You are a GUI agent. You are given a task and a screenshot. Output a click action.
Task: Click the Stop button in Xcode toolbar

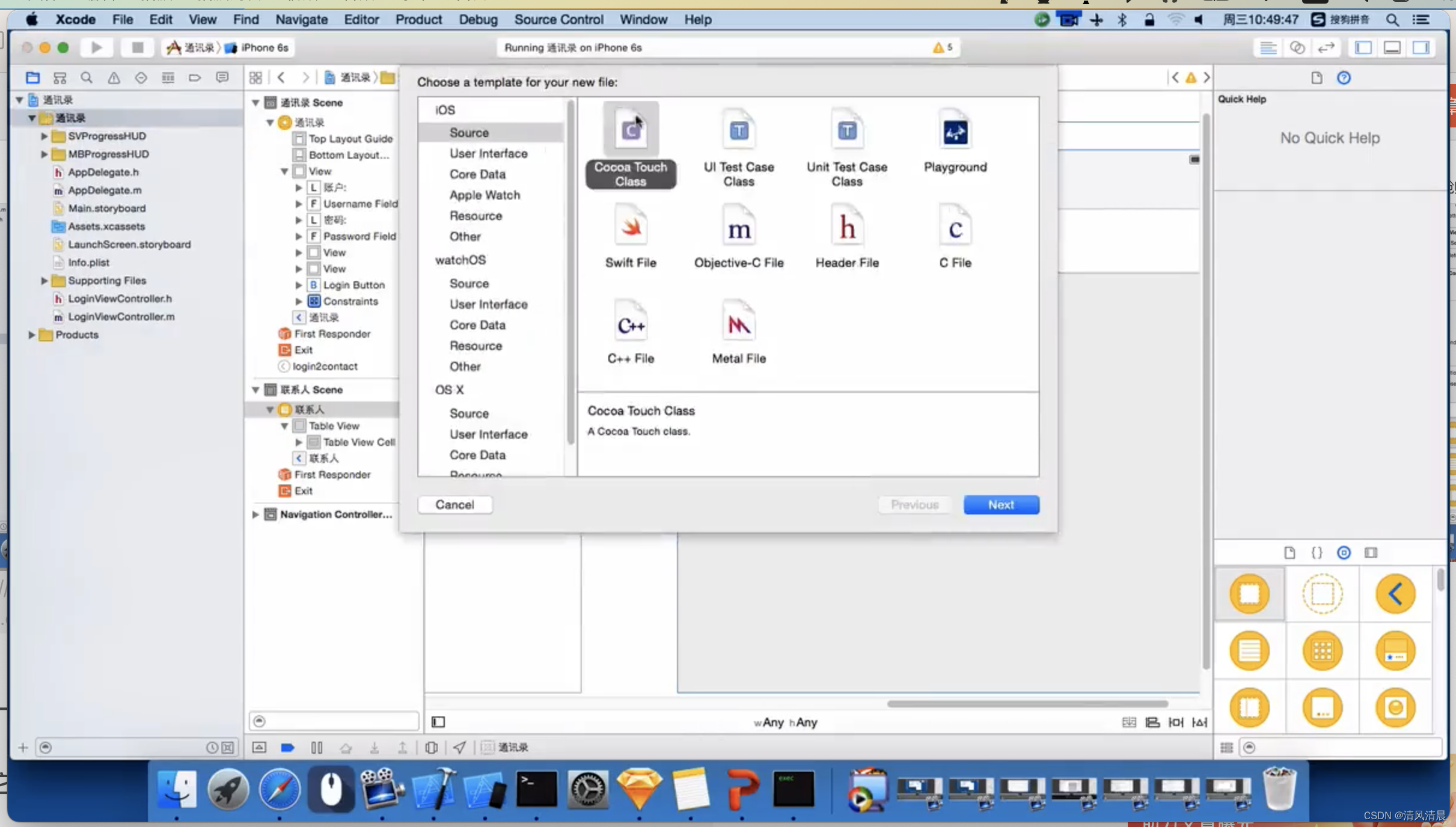(137, 47)
